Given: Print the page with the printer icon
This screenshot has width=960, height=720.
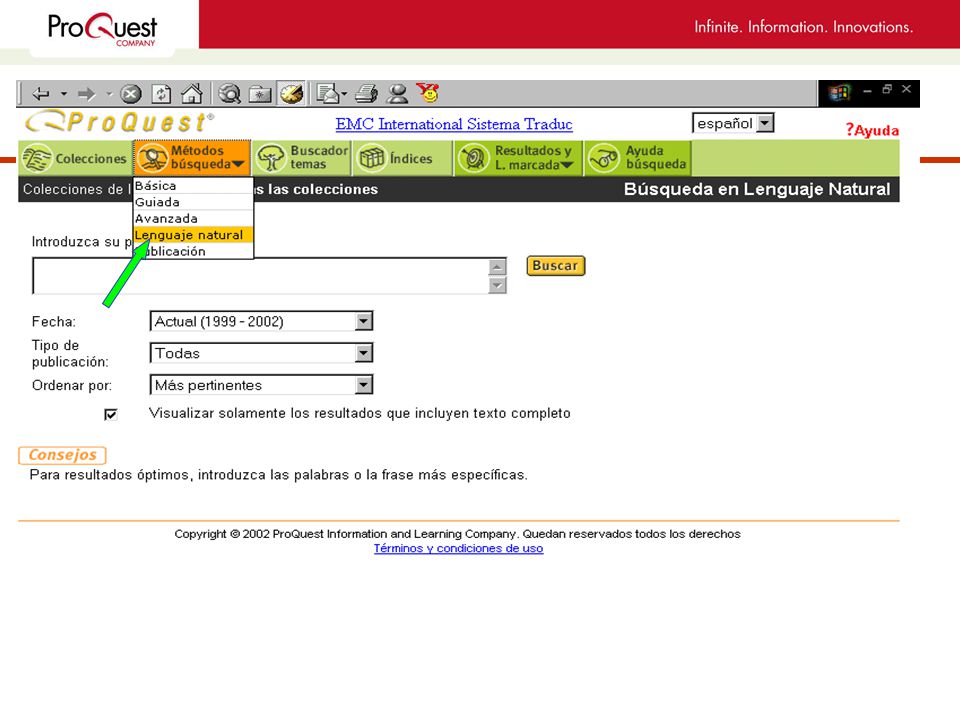Looking at the screenshot, I should pyautogui.click(x=367, y=94).
